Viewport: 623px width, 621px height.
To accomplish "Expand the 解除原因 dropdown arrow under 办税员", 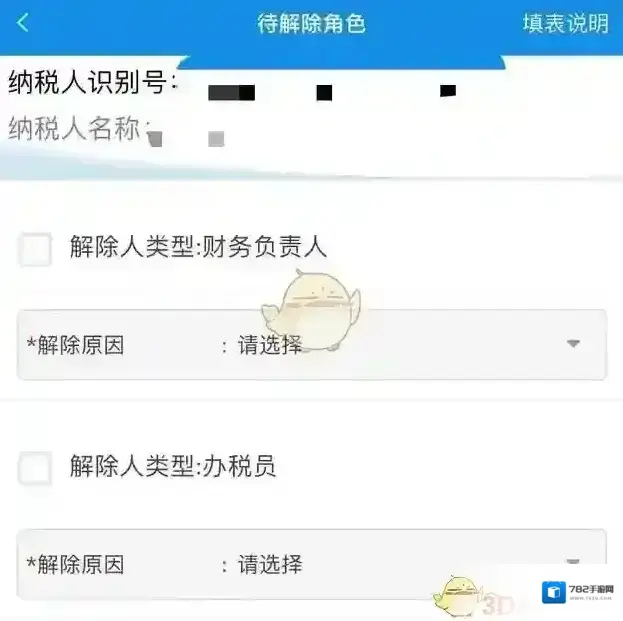I will [573, 562].
